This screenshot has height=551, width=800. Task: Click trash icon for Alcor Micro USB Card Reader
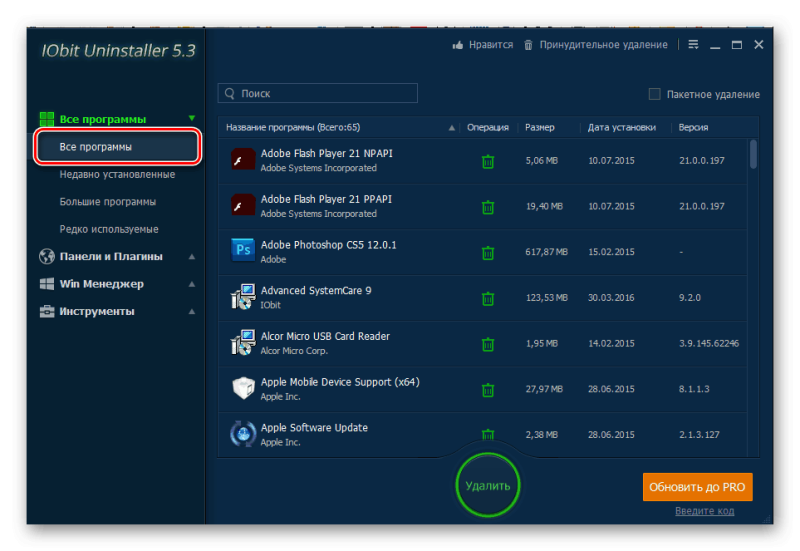click(x=488, y=344)
